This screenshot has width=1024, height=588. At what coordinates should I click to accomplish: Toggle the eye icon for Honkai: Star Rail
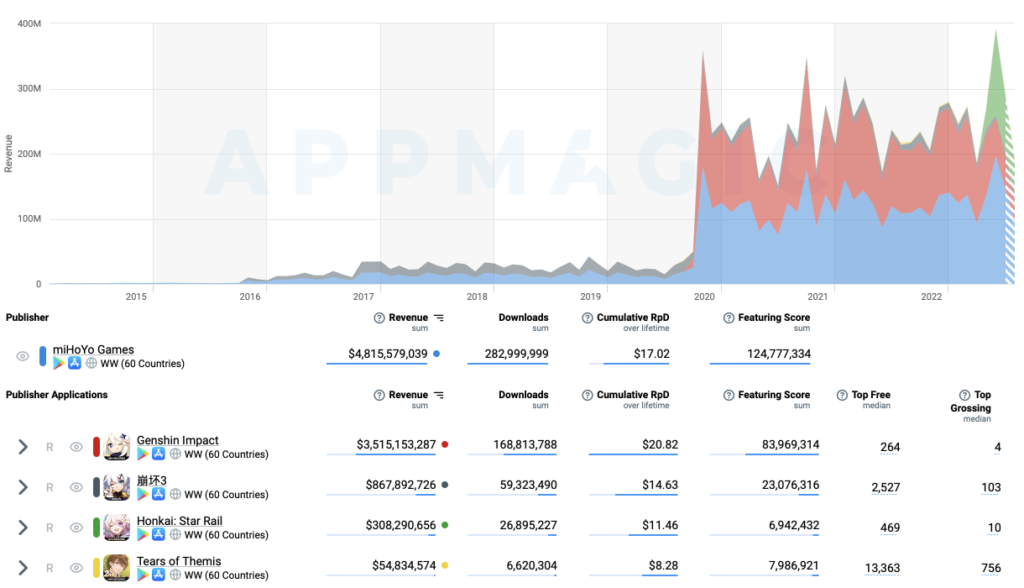click(x=76, y=528)
